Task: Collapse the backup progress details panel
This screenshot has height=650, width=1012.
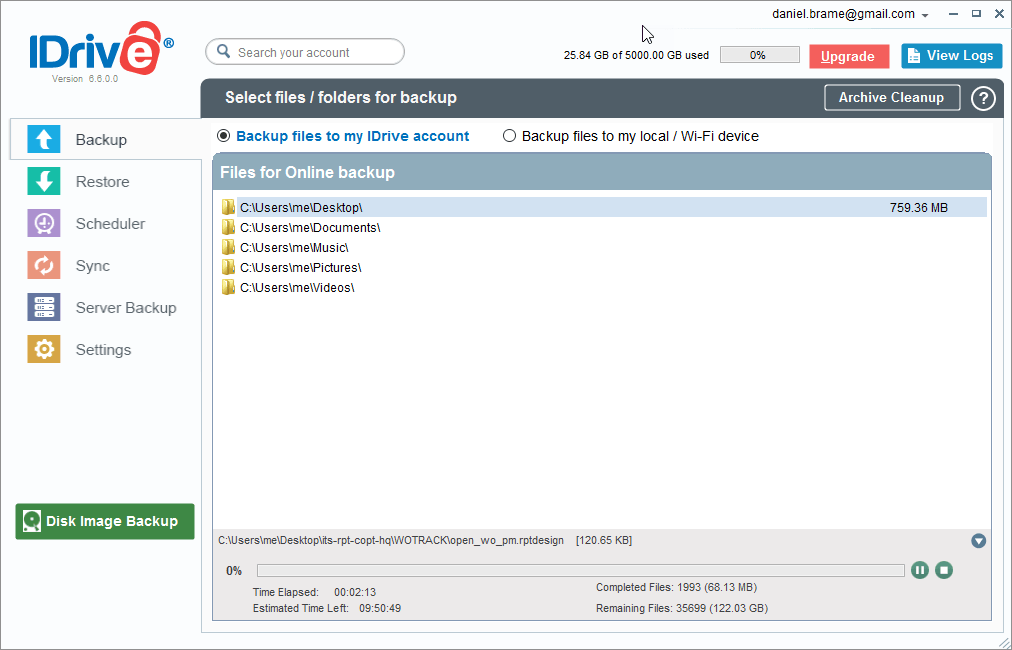Action: 978,541
